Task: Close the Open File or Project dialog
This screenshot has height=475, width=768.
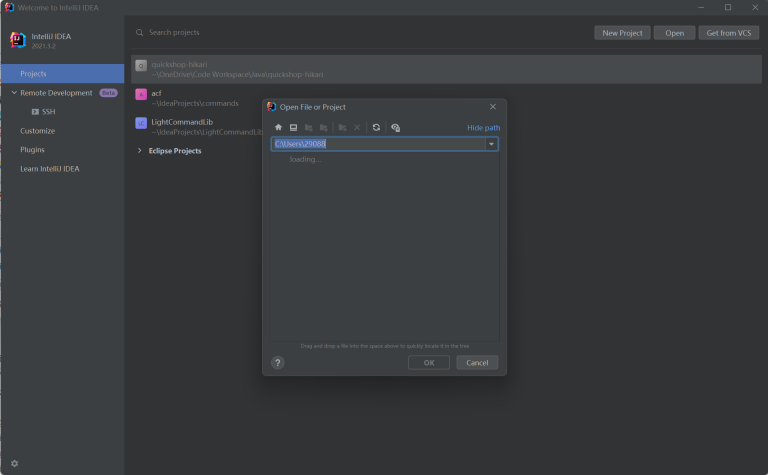Action: click(x=493, y=107)
